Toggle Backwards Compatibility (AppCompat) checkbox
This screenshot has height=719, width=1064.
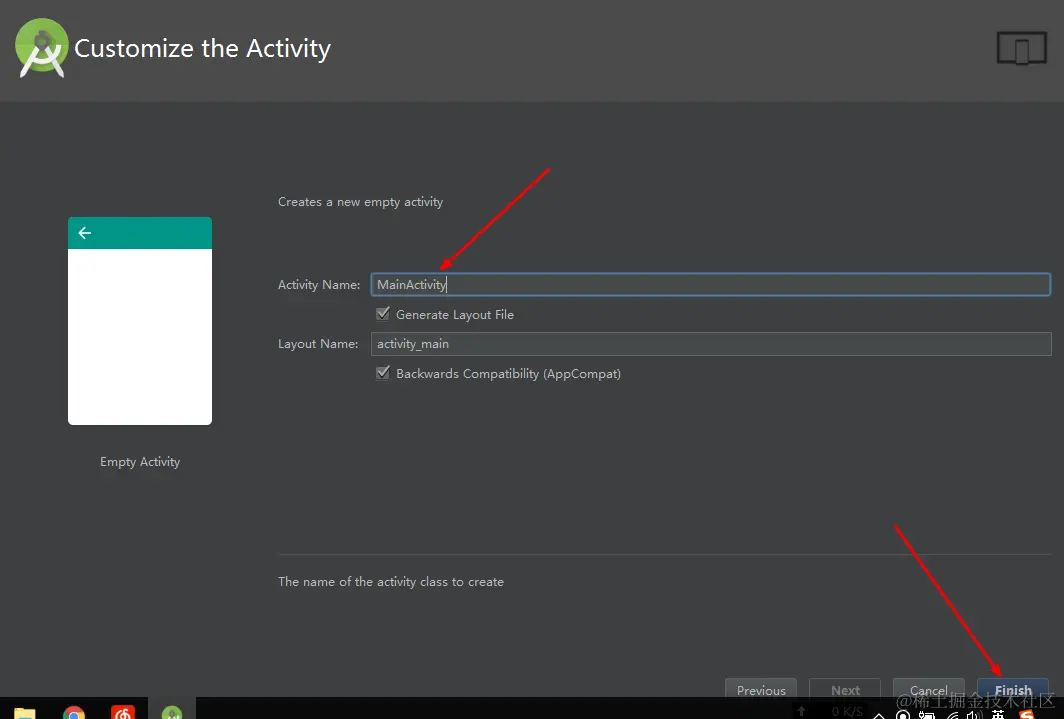click(383, 372)
